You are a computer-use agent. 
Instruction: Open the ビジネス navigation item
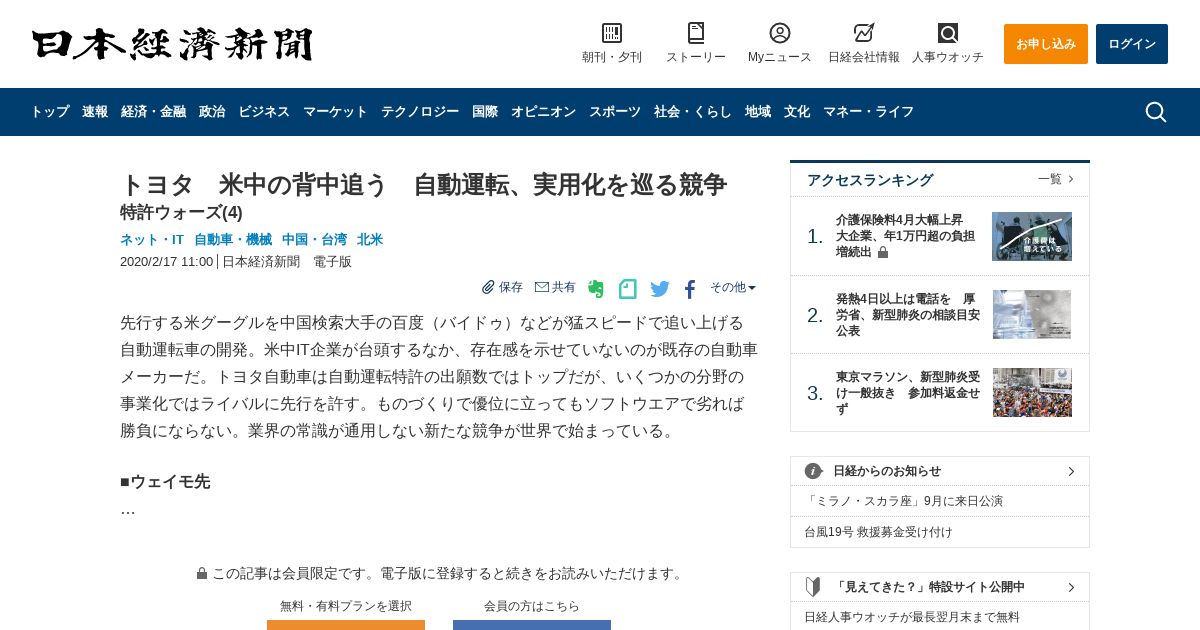[264, 112]
